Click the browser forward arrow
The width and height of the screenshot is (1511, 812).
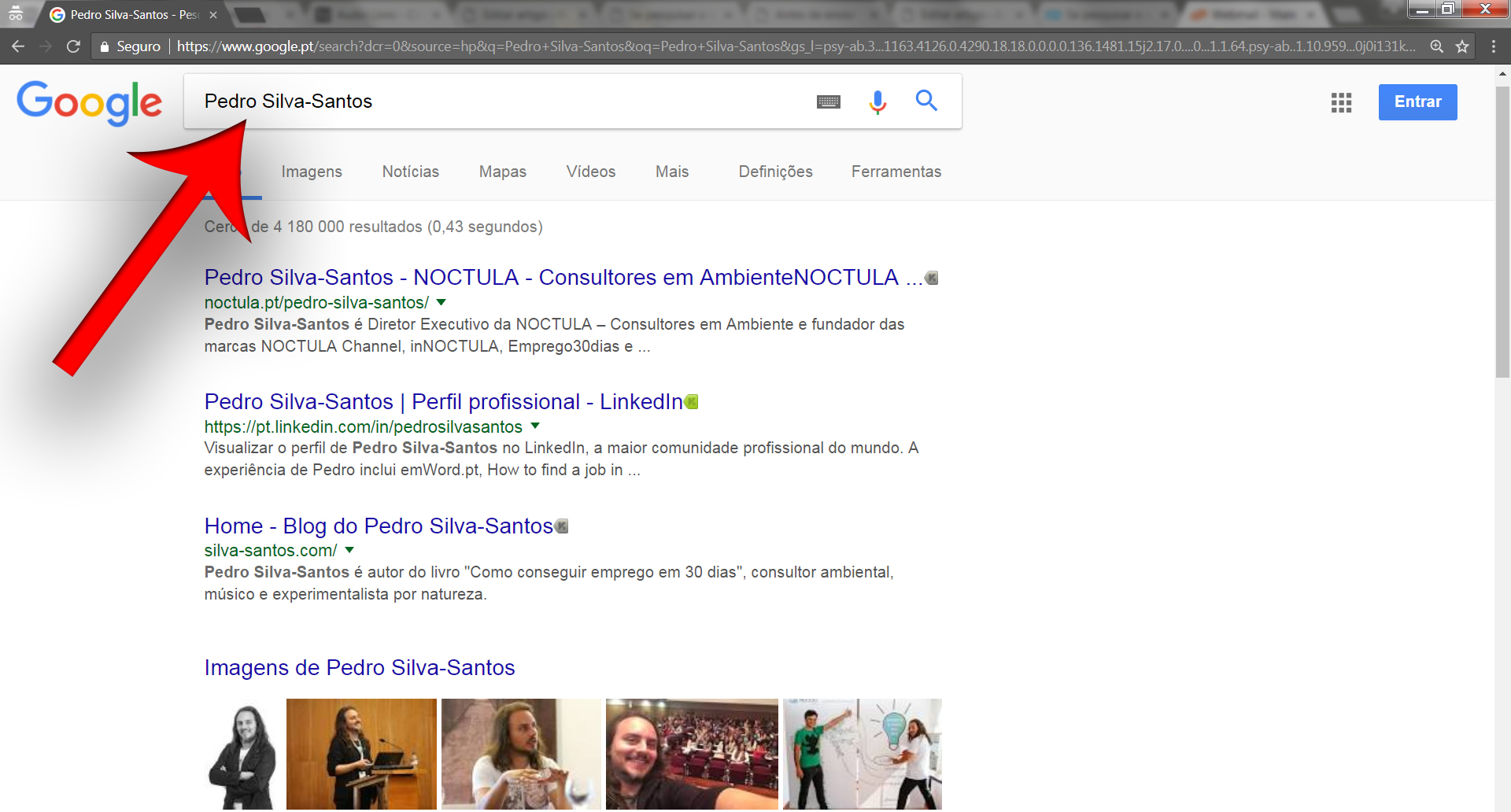pyautogui.click(x=46, y=46)
